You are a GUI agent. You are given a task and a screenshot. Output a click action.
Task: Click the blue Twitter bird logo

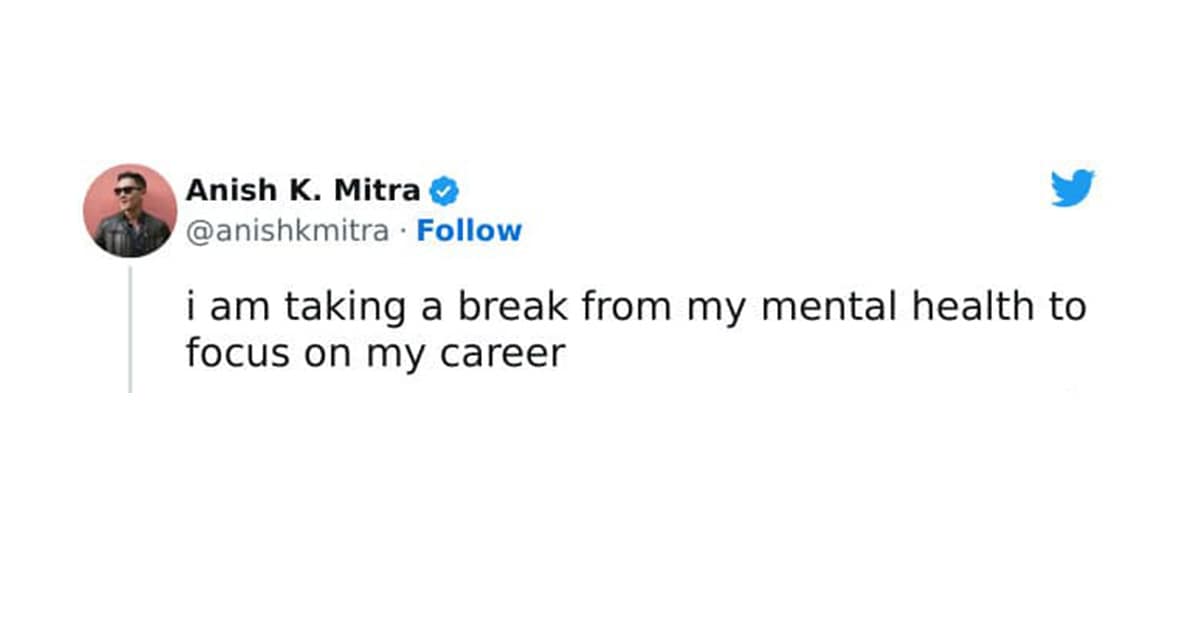[x=1072, y=188]
